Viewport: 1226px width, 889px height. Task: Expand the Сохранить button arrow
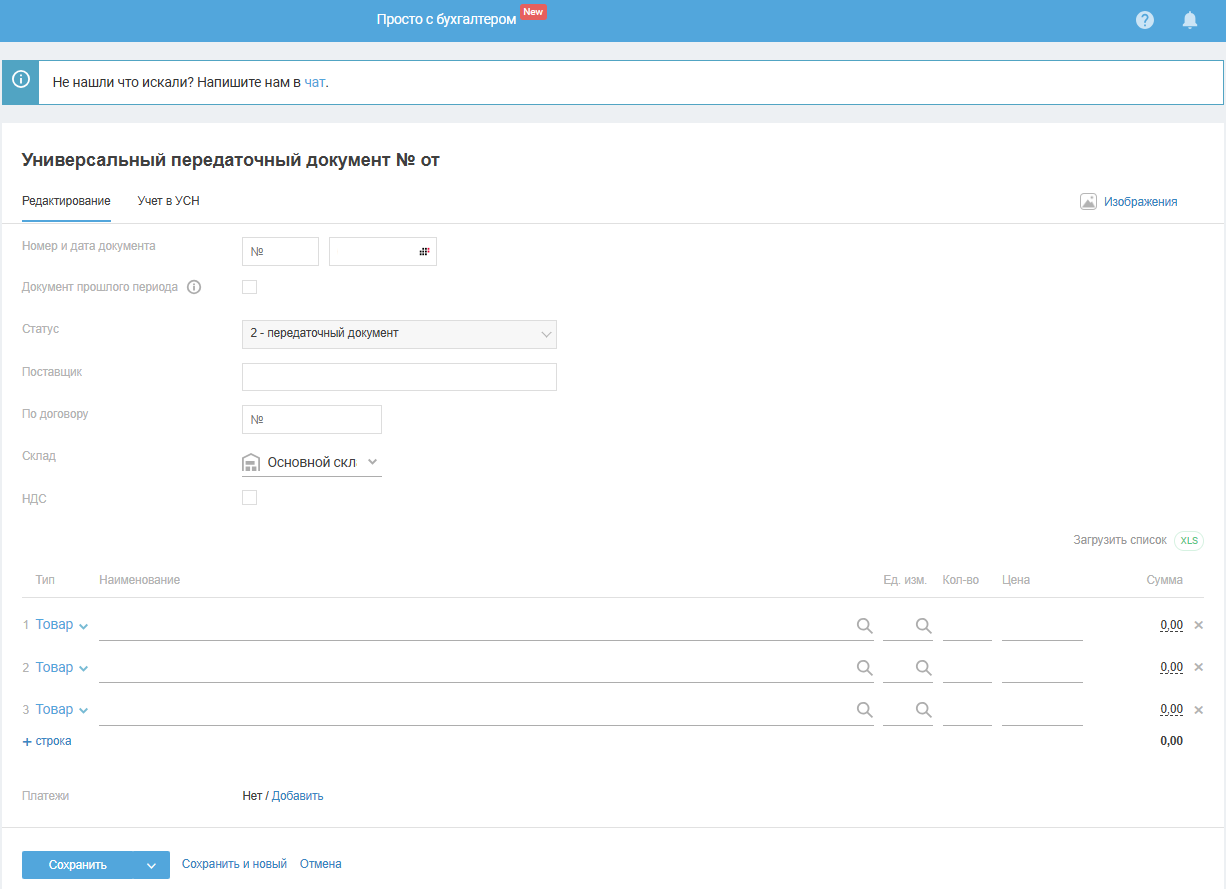coord(152,865)
